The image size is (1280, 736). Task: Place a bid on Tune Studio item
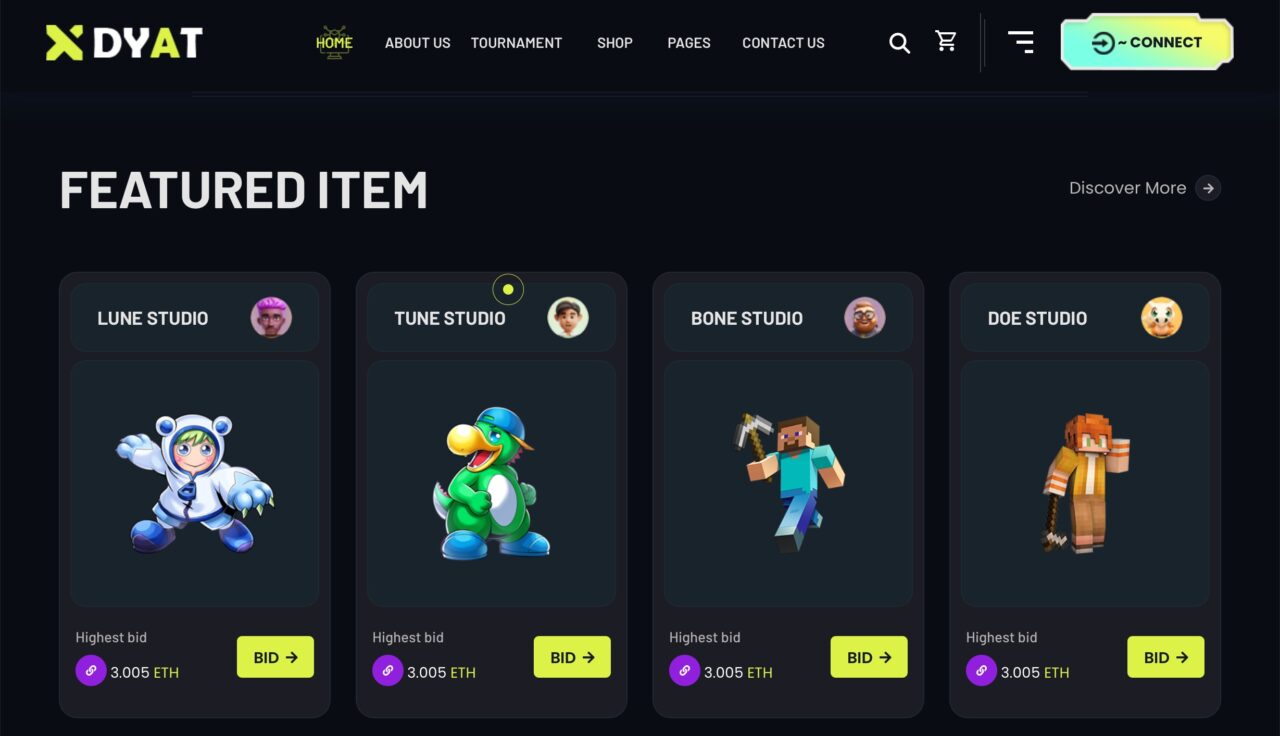572,657
